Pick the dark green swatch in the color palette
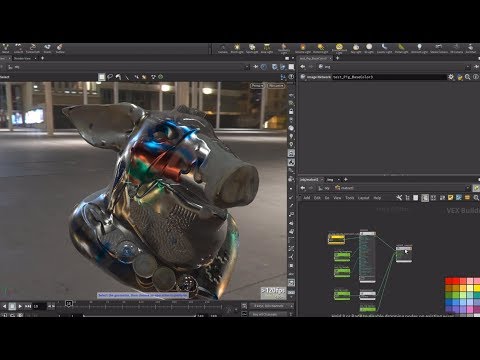 click(449, 295)
